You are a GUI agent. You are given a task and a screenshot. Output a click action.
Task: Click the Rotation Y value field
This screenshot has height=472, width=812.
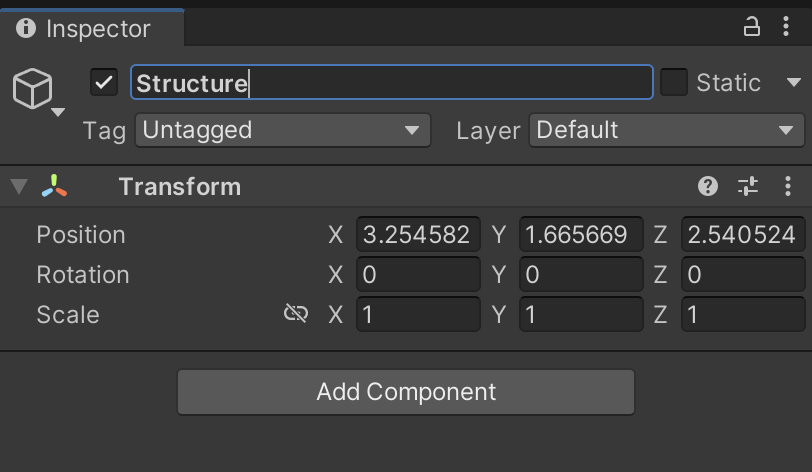(581, 274)
